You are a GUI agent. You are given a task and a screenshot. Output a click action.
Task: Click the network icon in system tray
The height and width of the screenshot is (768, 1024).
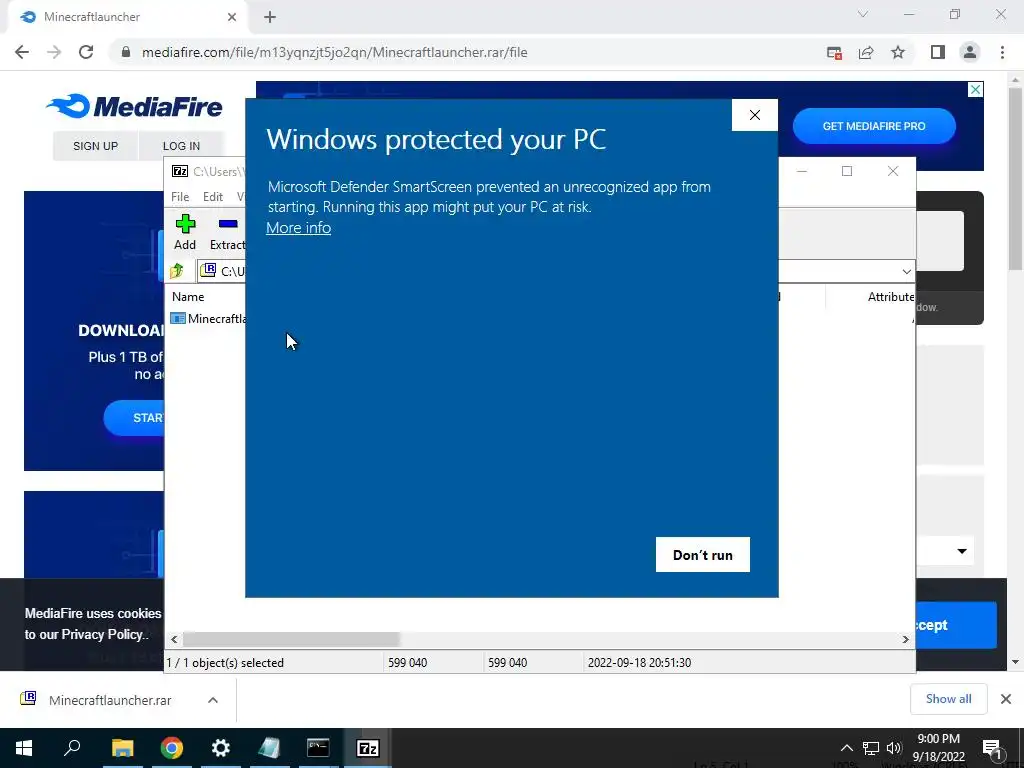pos(871,748)
